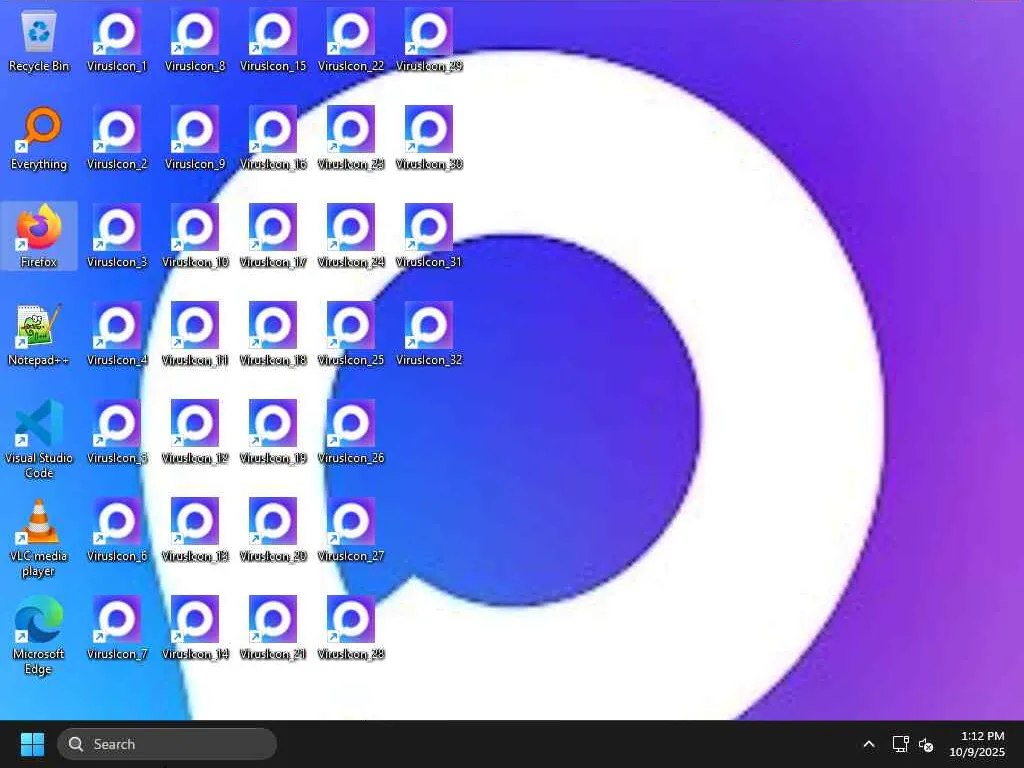This screenshot has height=768, width=1024.
Task: Select the VirusIcon_27 shortcut
Action: tap(351, 530)
